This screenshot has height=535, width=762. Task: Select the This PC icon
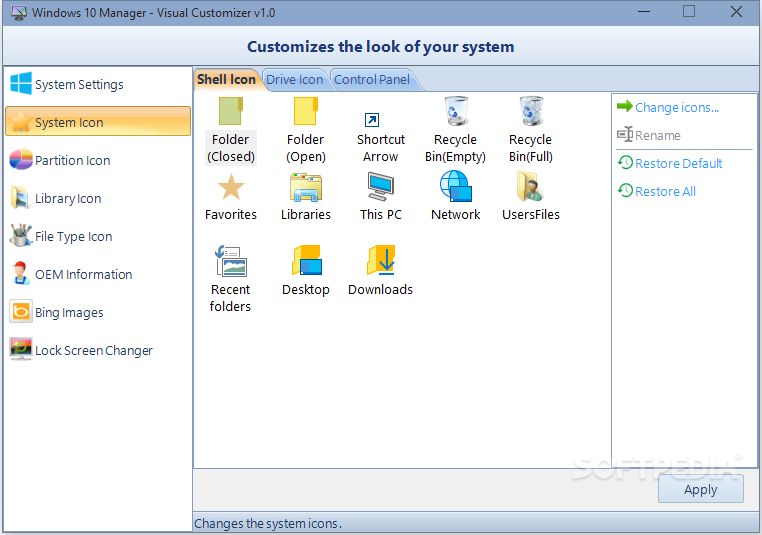381,197
